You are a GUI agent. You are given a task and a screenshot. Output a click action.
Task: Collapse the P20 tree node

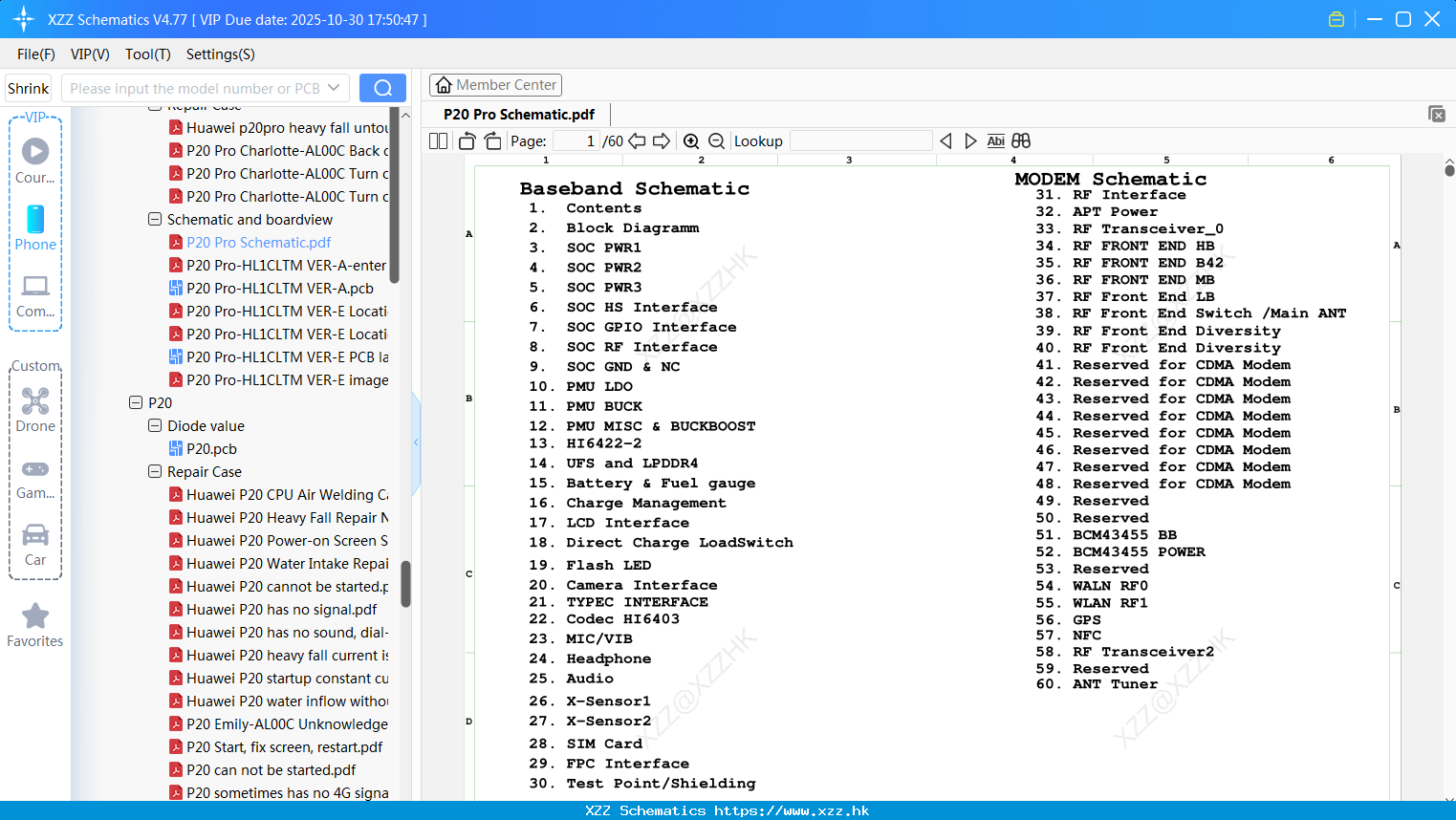(x=136, y=402)
